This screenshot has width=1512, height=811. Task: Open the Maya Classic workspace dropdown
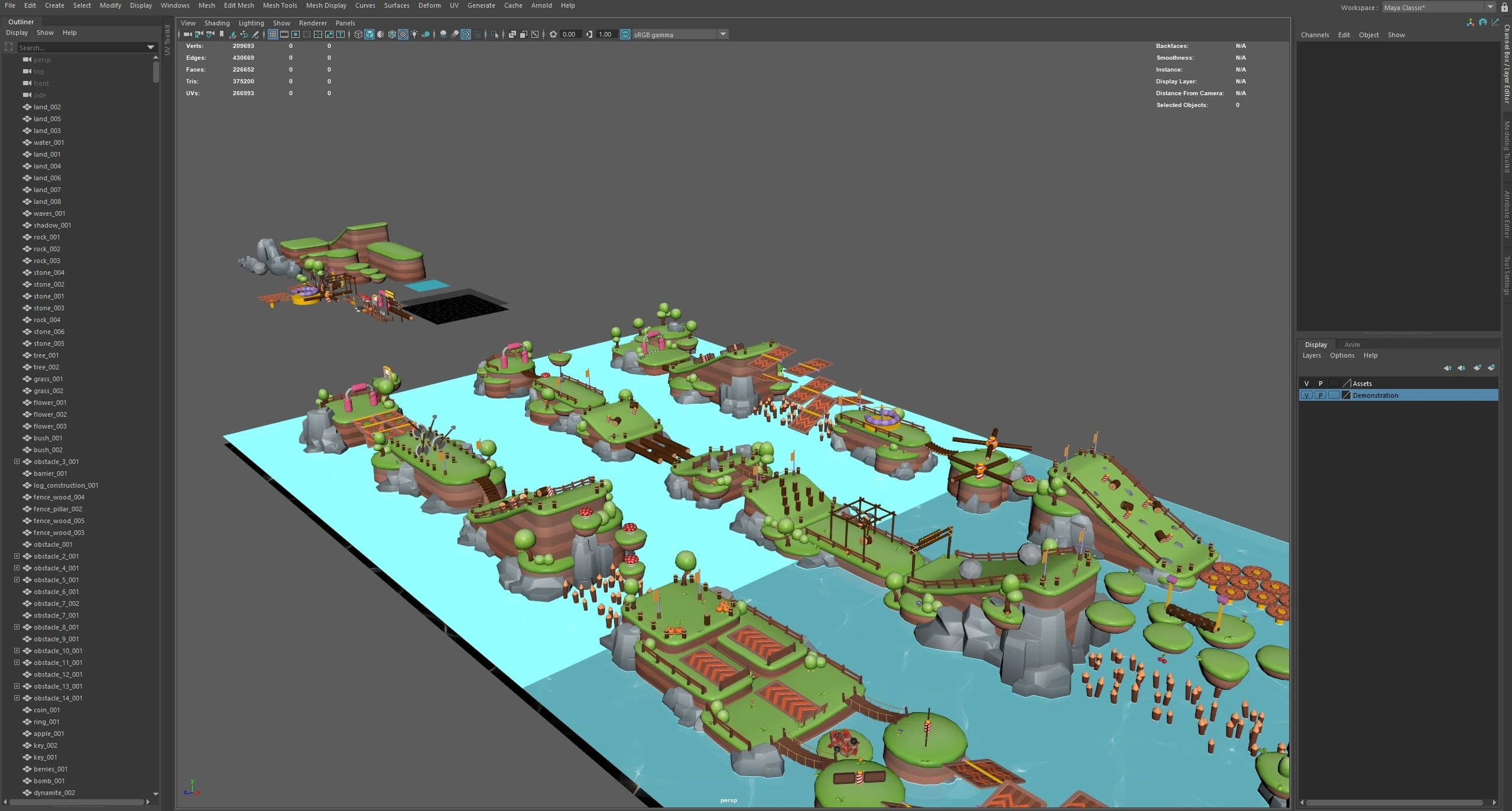(1490, 8)
